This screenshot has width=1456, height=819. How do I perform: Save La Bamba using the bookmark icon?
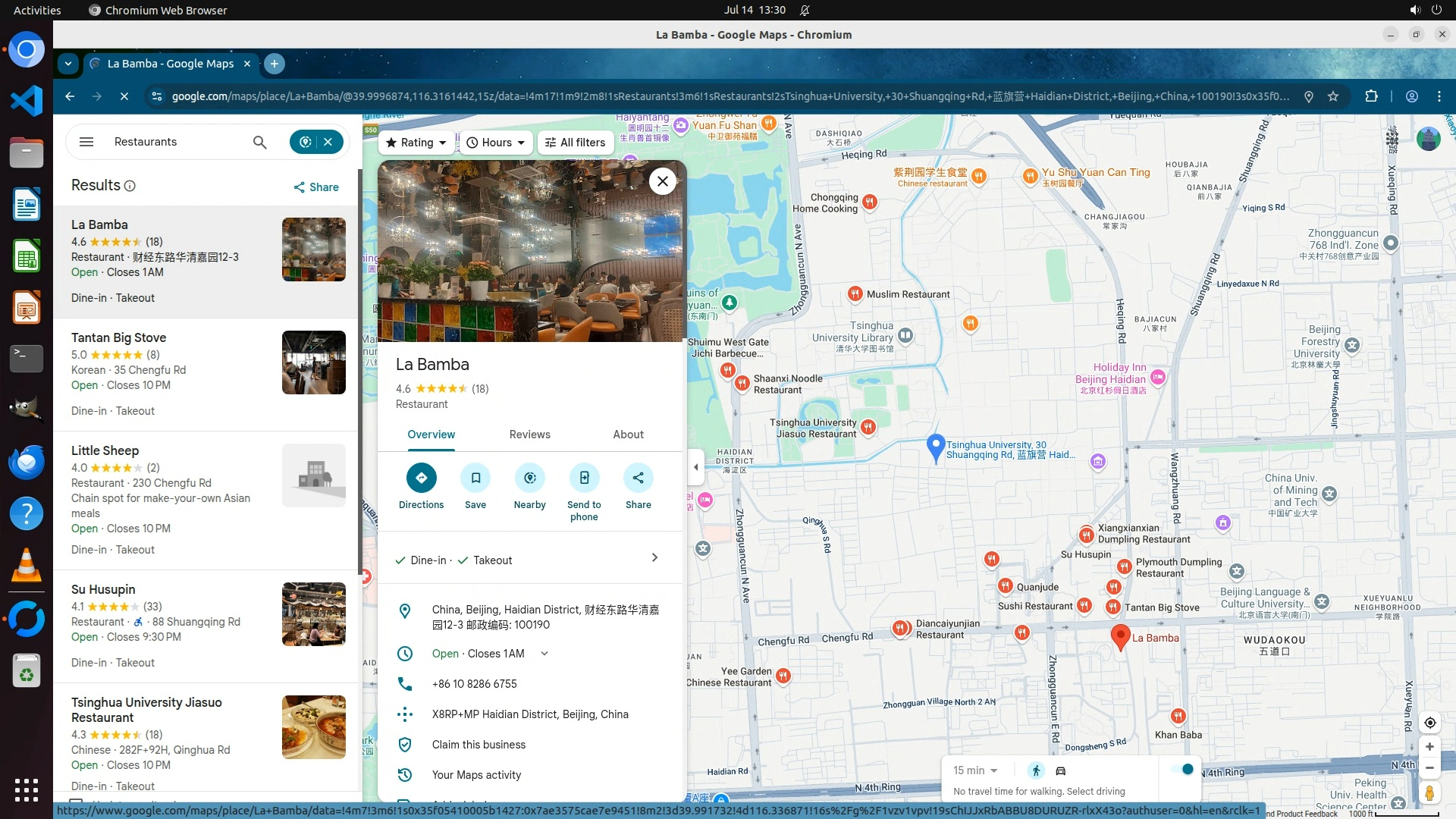[475, 478]
